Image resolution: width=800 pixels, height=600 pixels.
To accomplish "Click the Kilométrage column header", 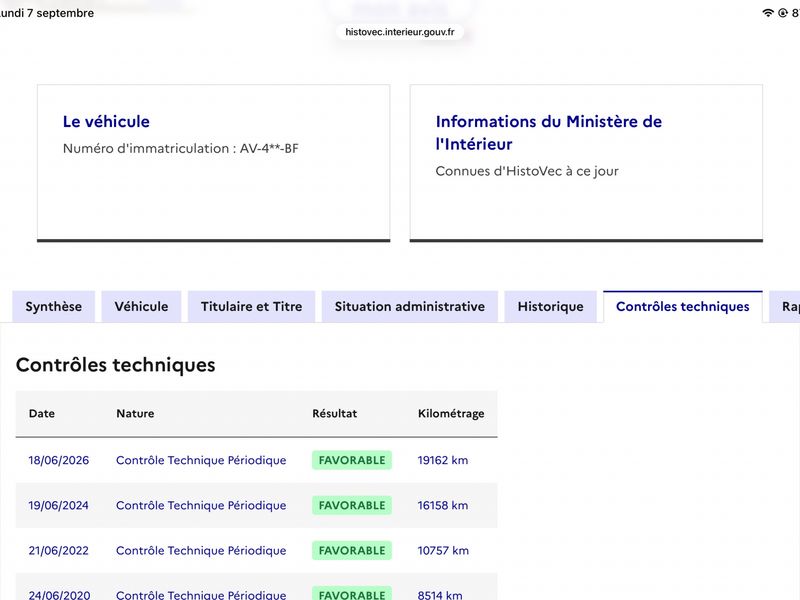I will 451,413.
